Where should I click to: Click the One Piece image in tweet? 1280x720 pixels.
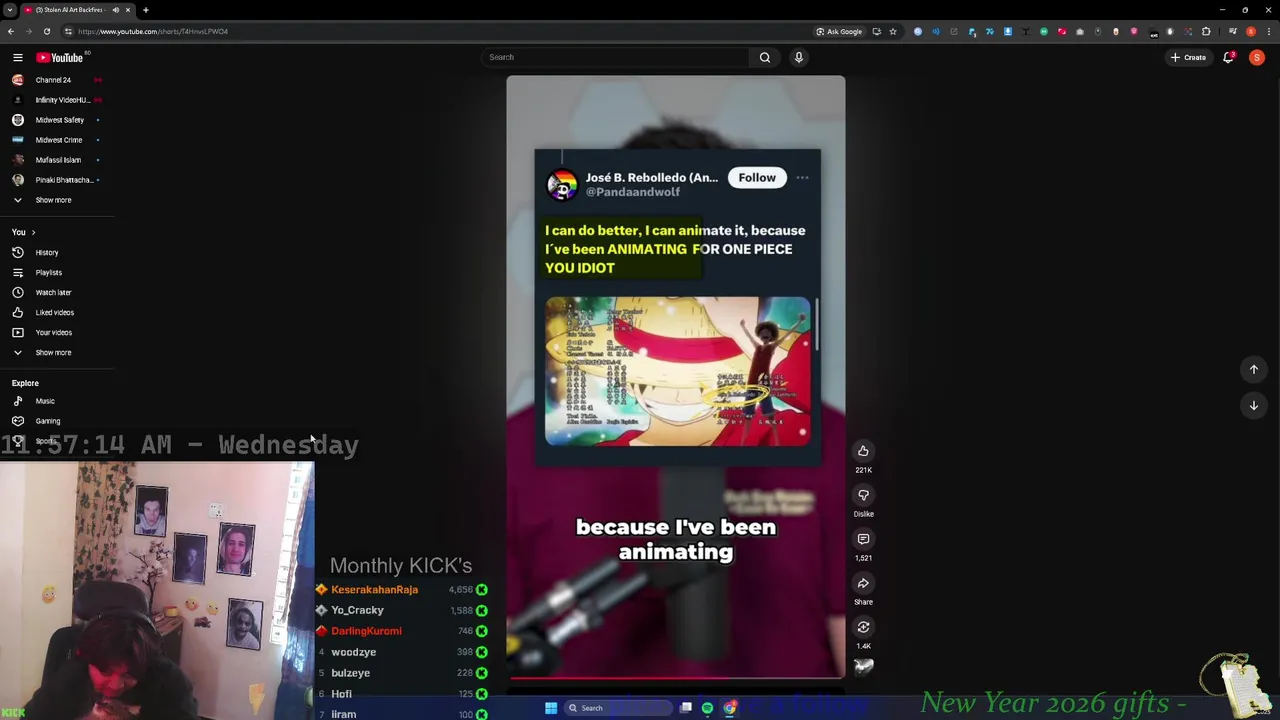678,371
